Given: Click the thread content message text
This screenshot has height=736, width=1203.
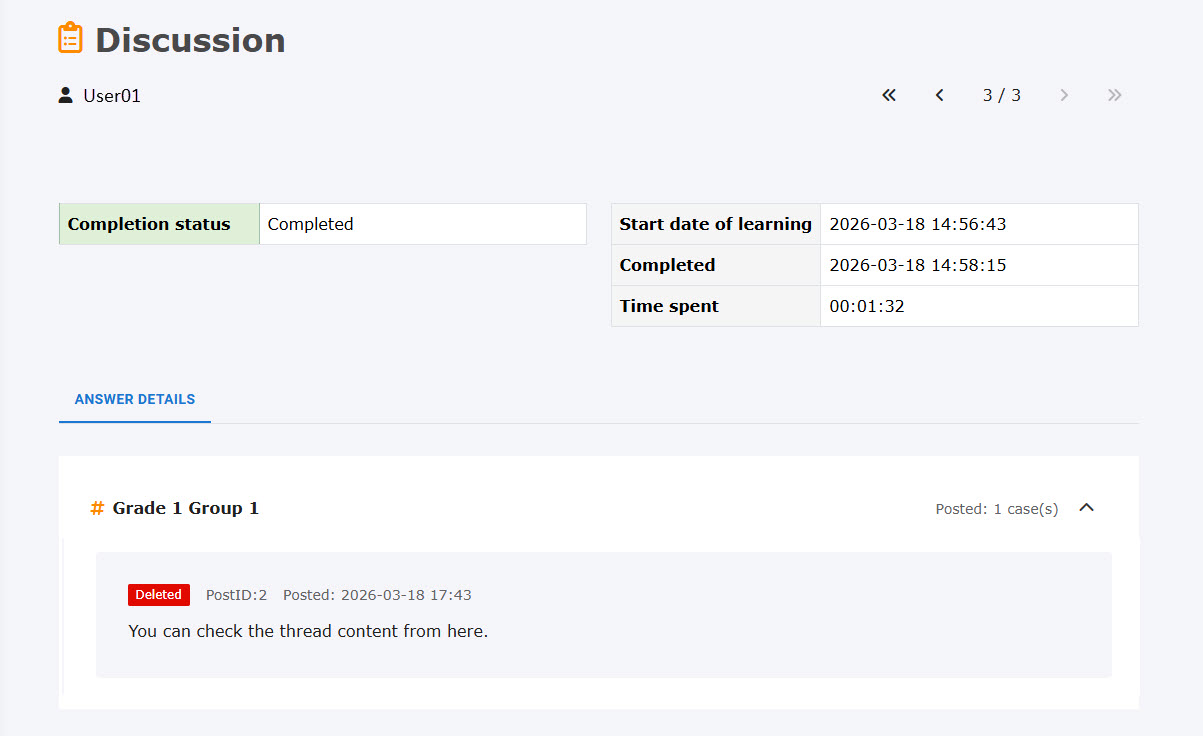Looking at the screenshot, I should pyautogui.click(x=308, y=631).
